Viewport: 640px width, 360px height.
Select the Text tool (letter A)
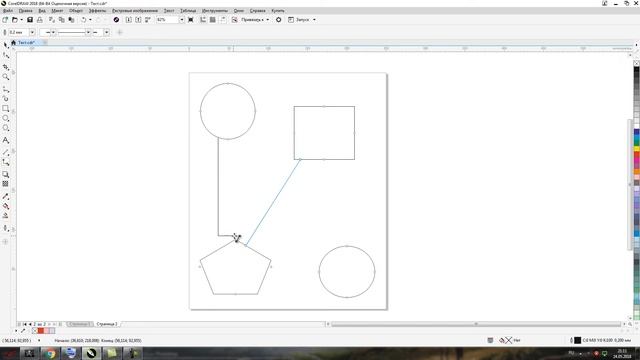[x=6, y=140]
